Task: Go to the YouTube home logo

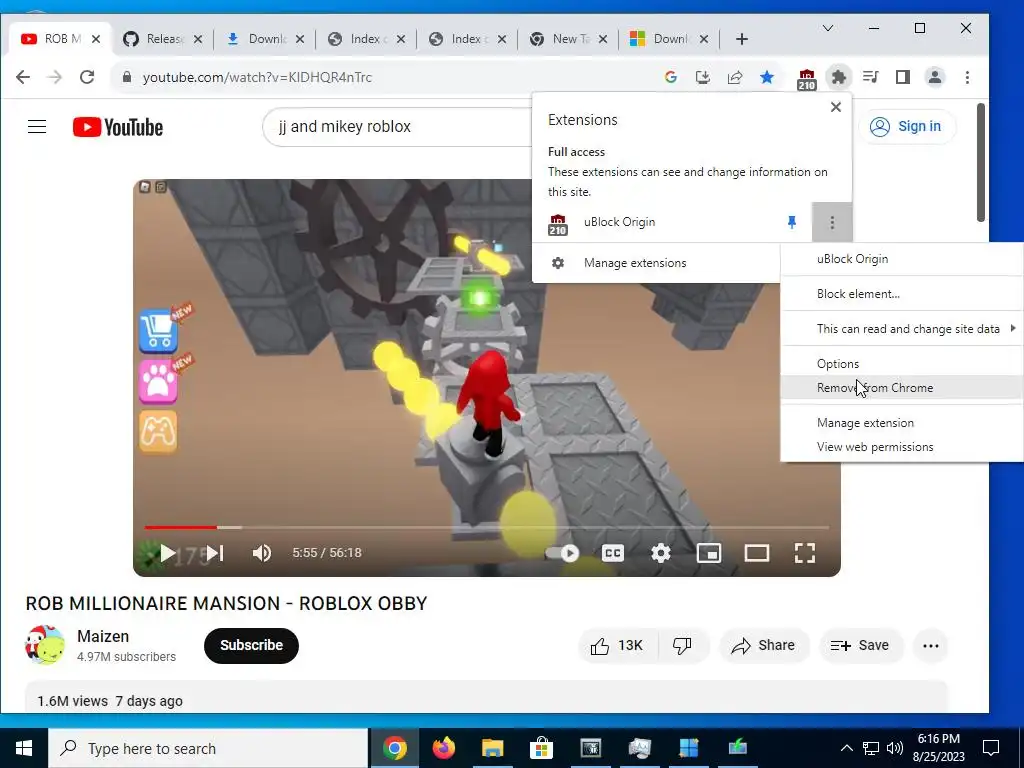Action: tap(118, 127)
